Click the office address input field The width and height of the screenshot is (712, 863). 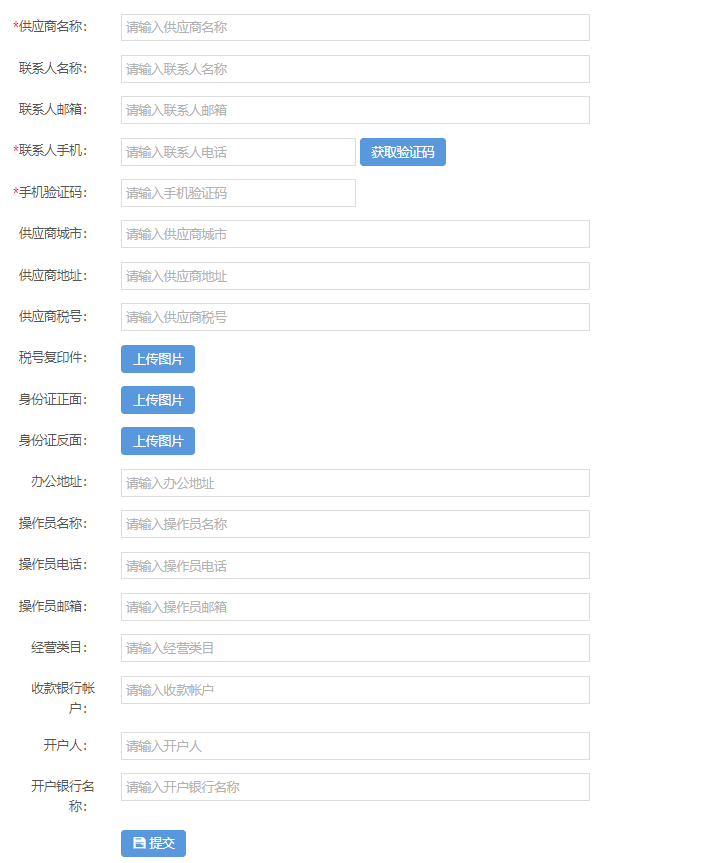coord(355,483)
